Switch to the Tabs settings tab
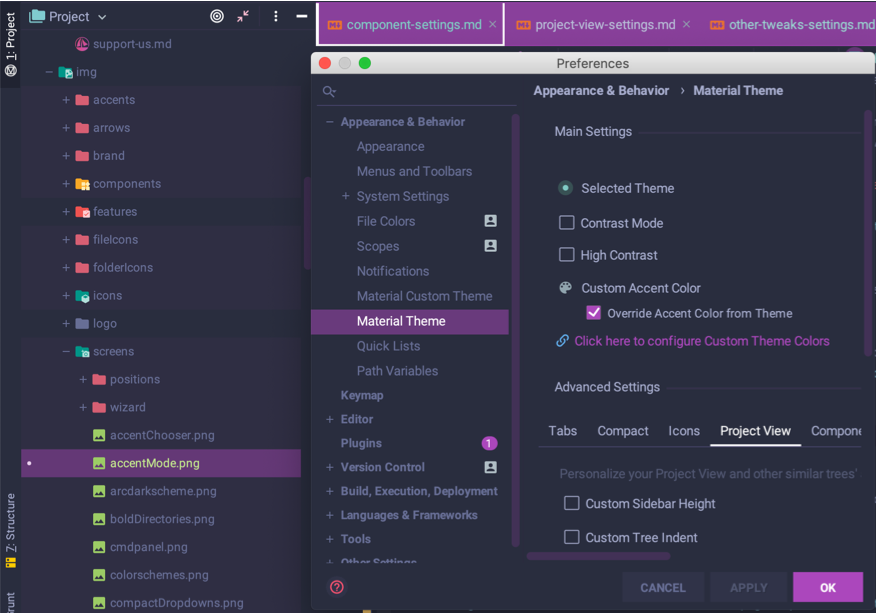 coord(563,431)
